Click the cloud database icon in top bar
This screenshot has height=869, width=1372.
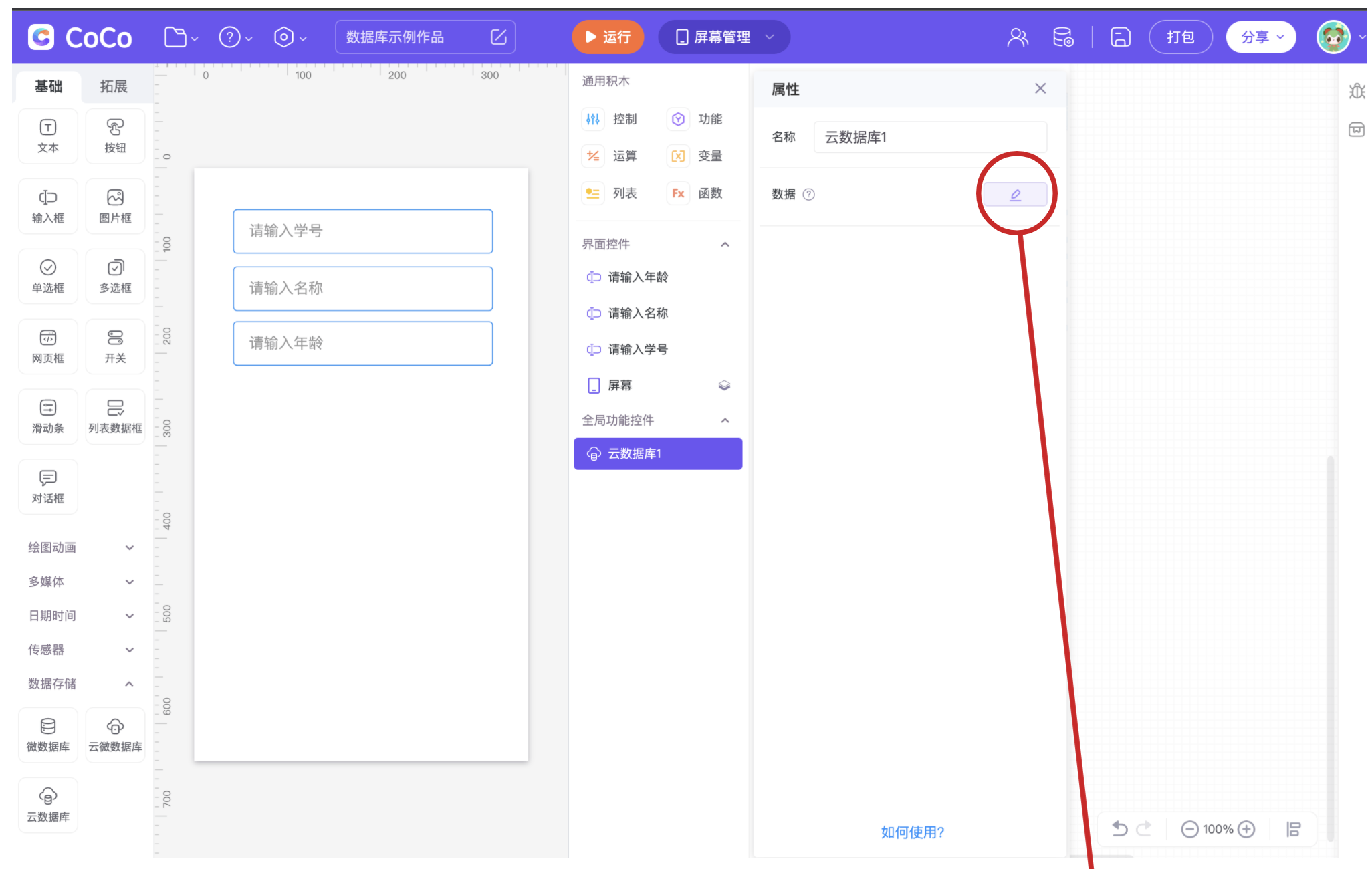point(1062,37)
